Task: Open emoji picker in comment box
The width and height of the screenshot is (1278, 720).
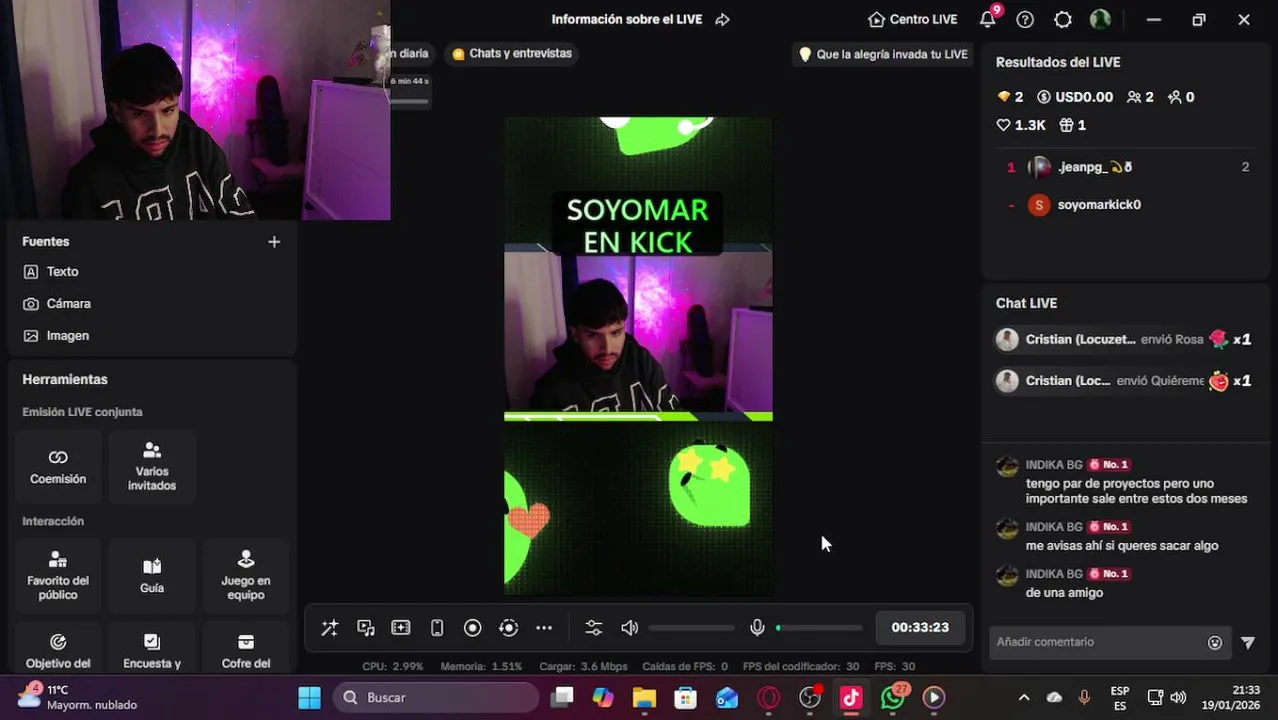Action: click(1215, 643)
